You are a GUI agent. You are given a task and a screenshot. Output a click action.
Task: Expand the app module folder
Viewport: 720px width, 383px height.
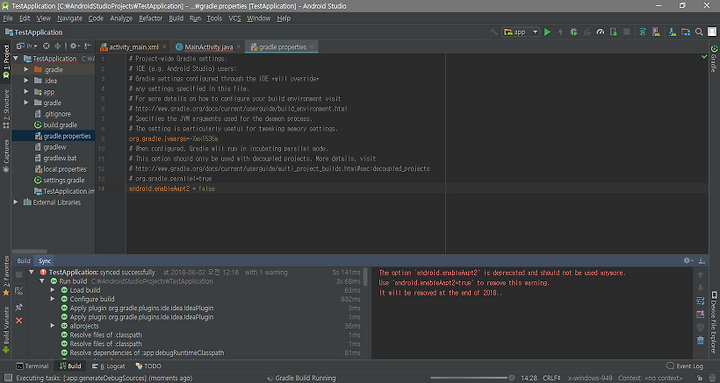(26, 91)
